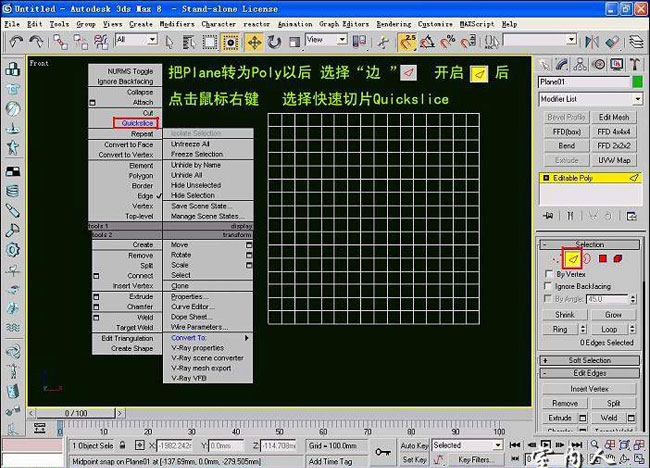Open the Display panel tab
The image size is (650, 468).
pyautogui.click(x=616, y=64)
